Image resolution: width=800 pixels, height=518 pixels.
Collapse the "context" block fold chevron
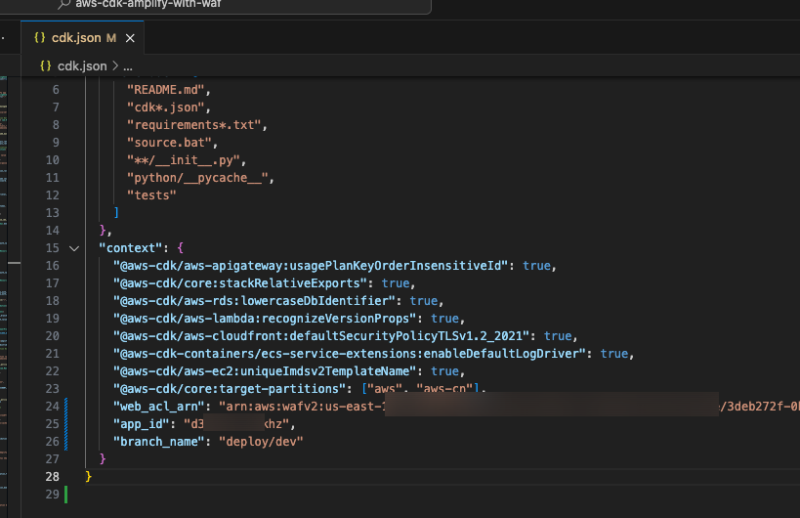pyautogui.click(x=74, y=247)
